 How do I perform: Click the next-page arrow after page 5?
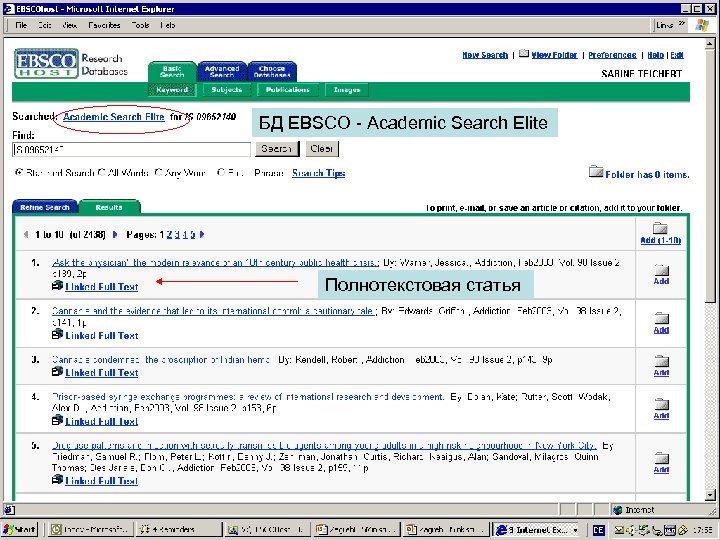pos(202,235)
